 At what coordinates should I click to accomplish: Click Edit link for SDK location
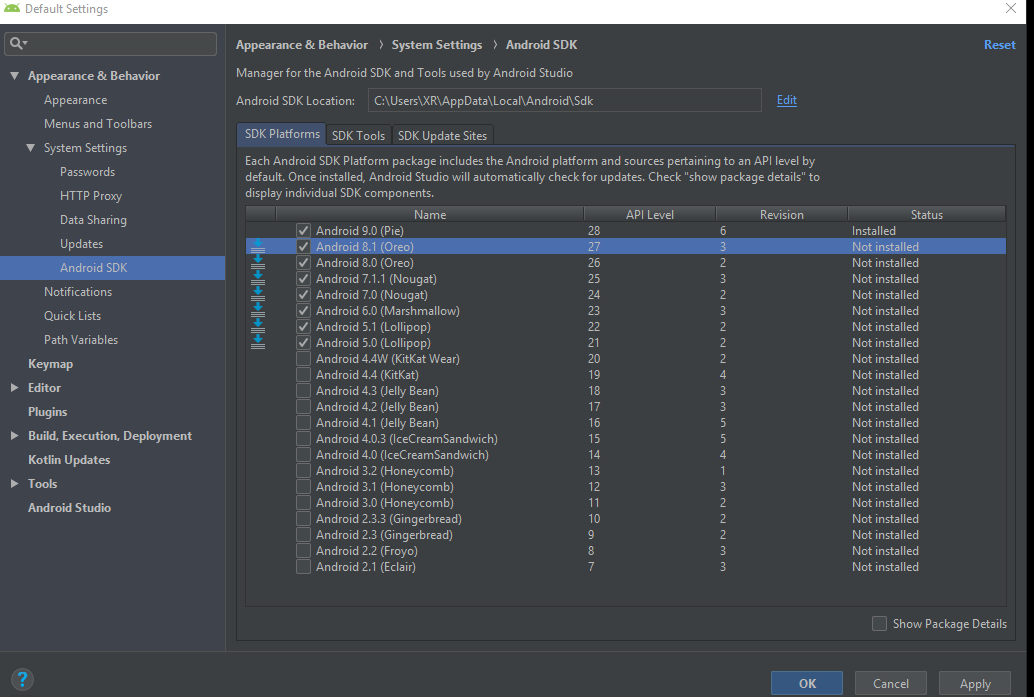(x=786, y=100)
